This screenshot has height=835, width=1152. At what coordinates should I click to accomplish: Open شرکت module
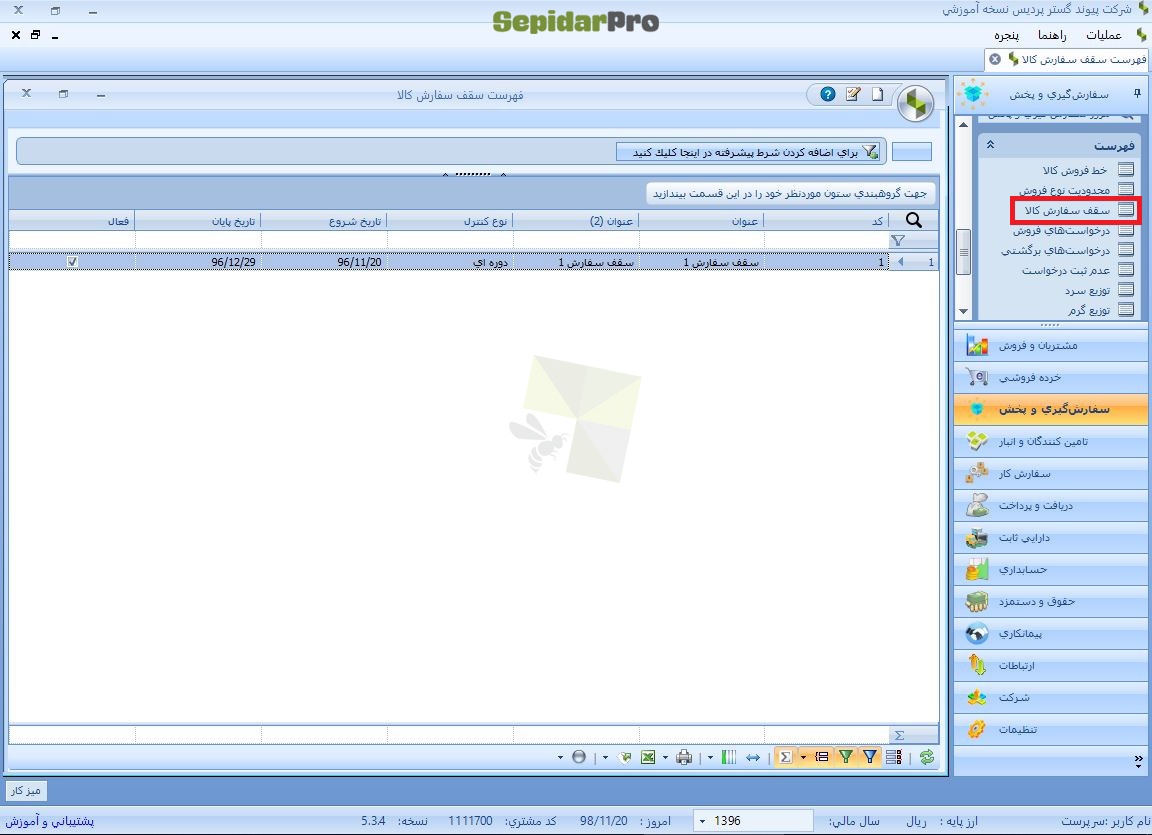[1051, 697]
